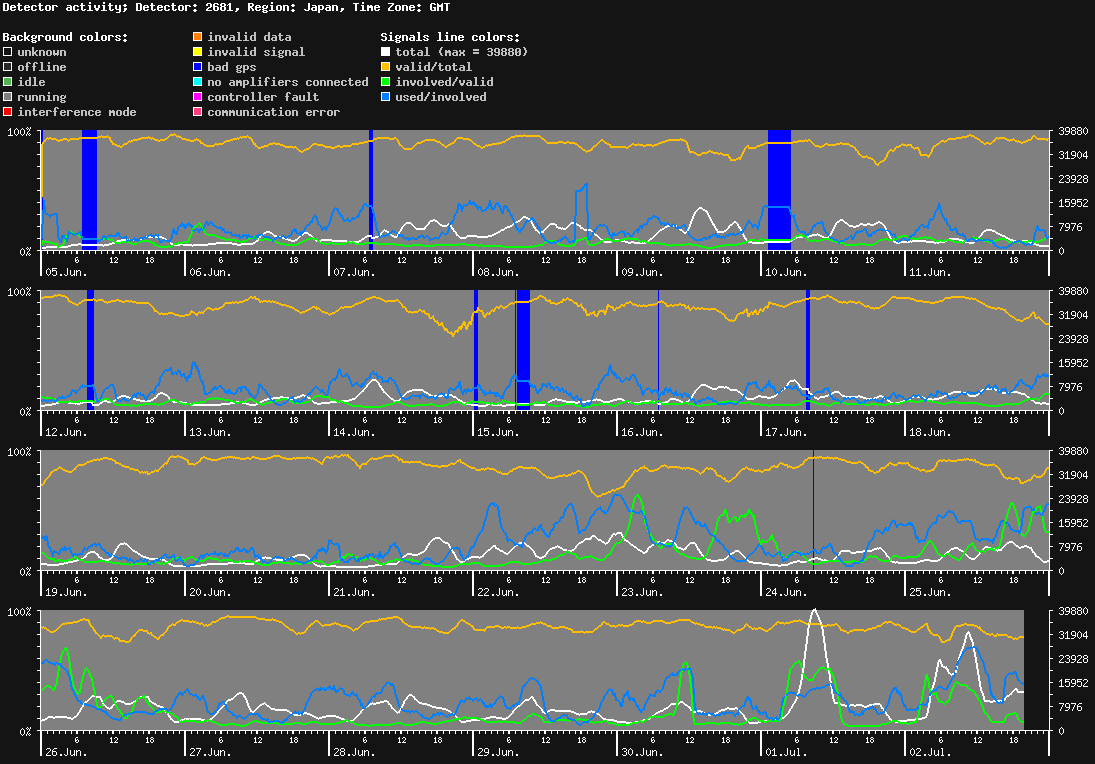
Task: Click the '19.Jun.' date label
Action: pos(66,592)
